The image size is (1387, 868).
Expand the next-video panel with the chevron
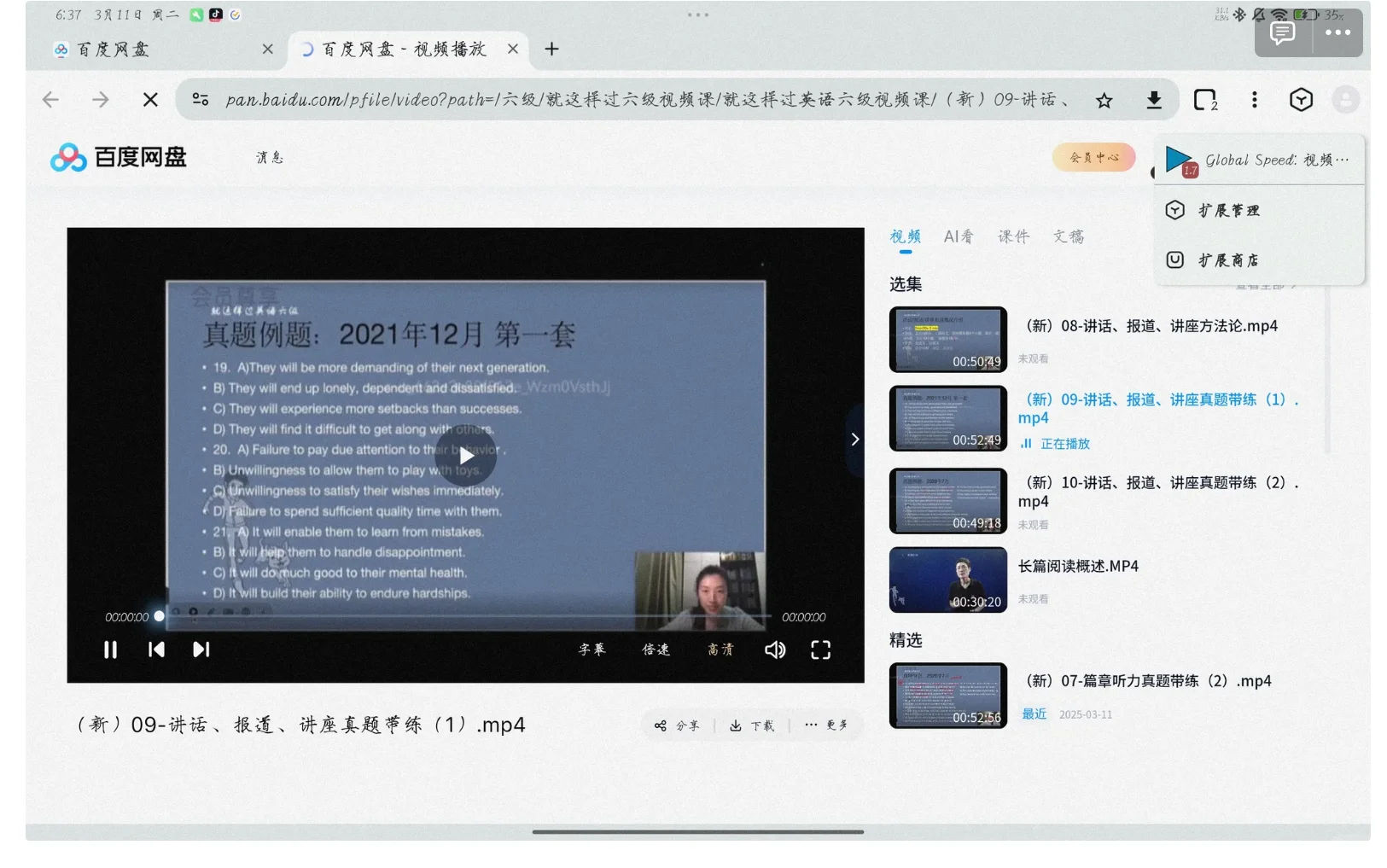(854, 439)
